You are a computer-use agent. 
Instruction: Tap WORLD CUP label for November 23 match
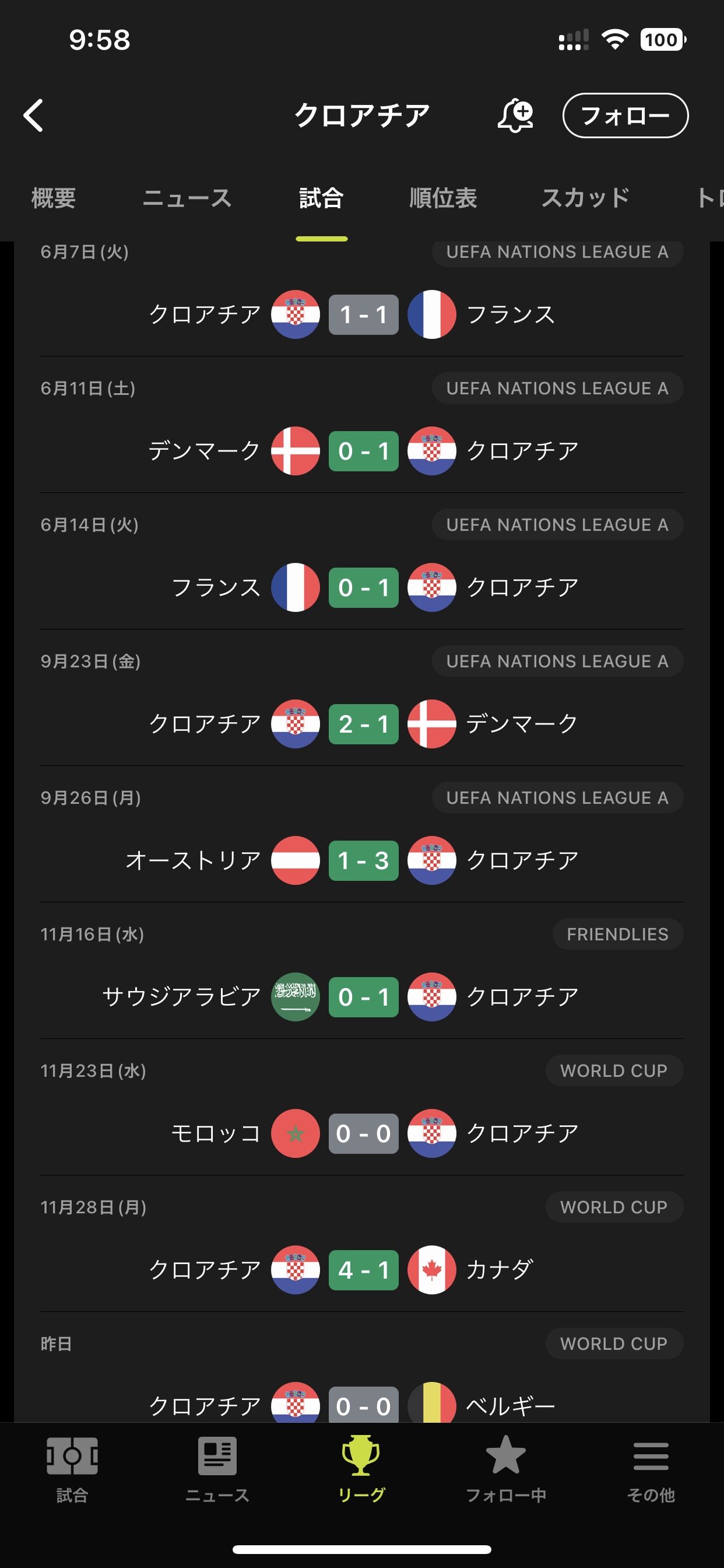pos(613,1070)
